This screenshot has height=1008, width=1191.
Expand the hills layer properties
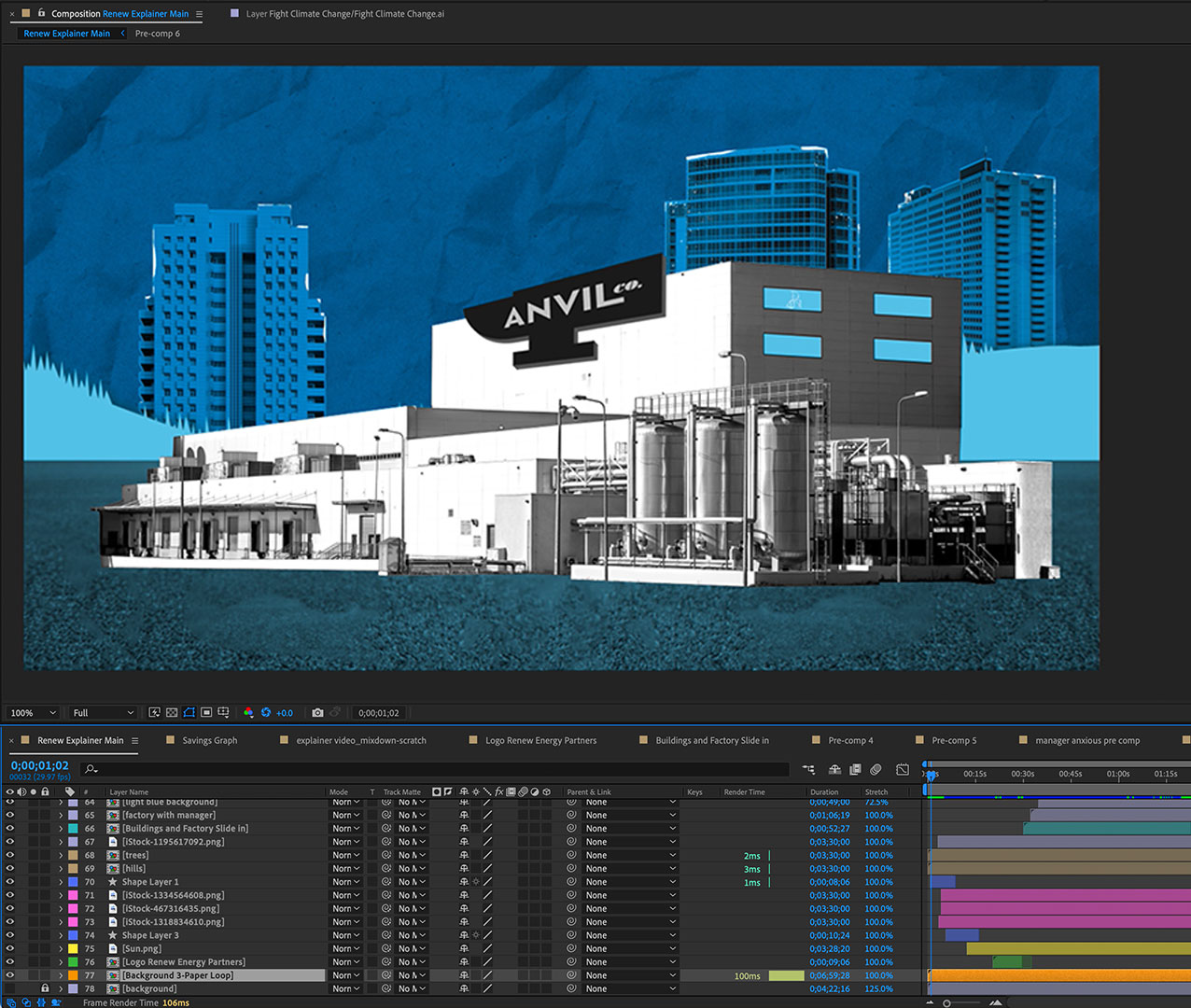[62, 868]
